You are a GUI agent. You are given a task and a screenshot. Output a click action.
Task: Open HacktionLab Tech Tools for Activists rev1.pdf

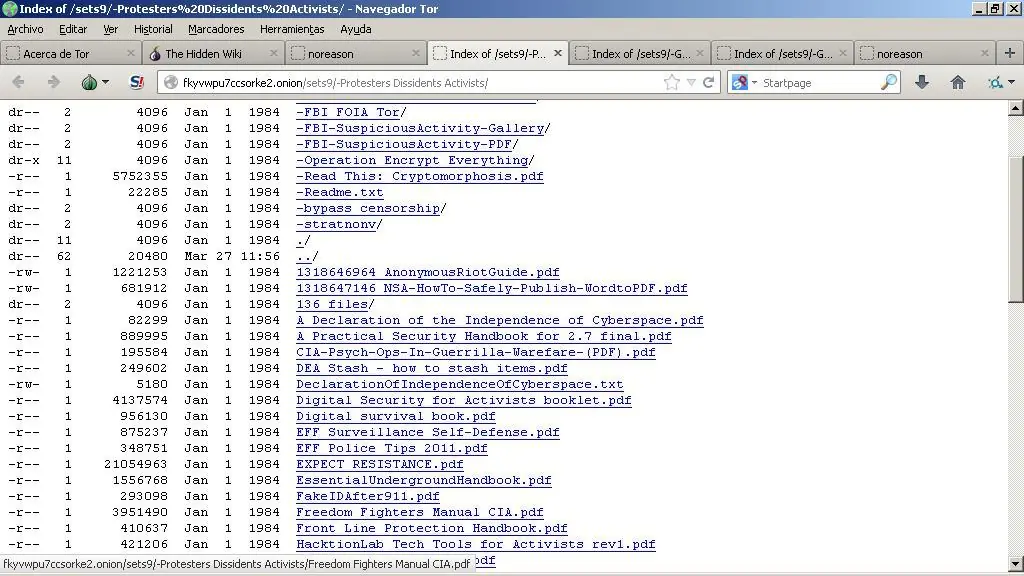[475, 544]
